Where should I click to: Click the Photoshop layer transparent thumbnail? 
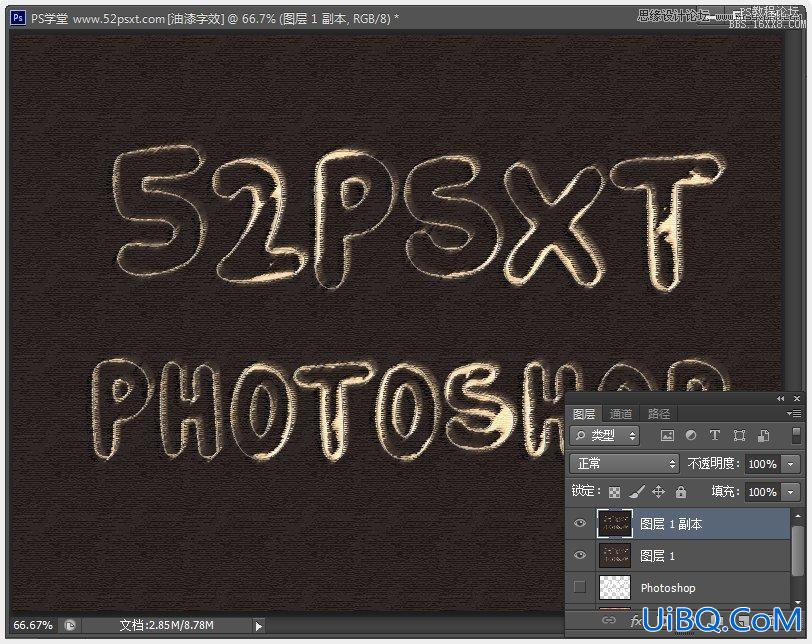[x=615, y=587]
